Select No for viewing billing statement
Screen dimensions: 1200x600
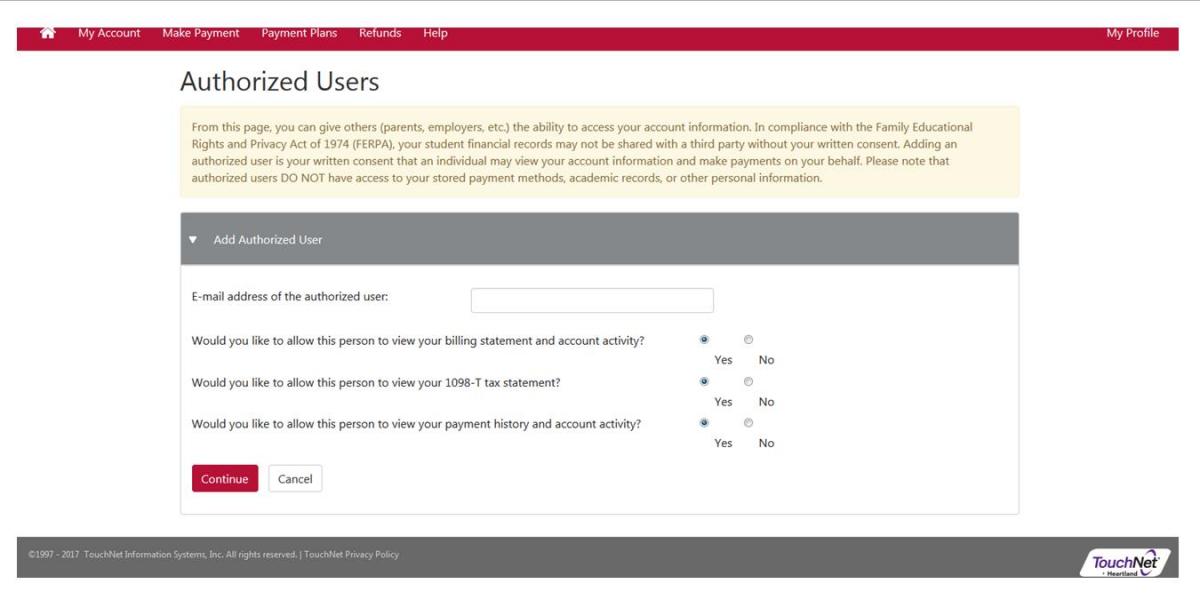(x=748, y=340)
